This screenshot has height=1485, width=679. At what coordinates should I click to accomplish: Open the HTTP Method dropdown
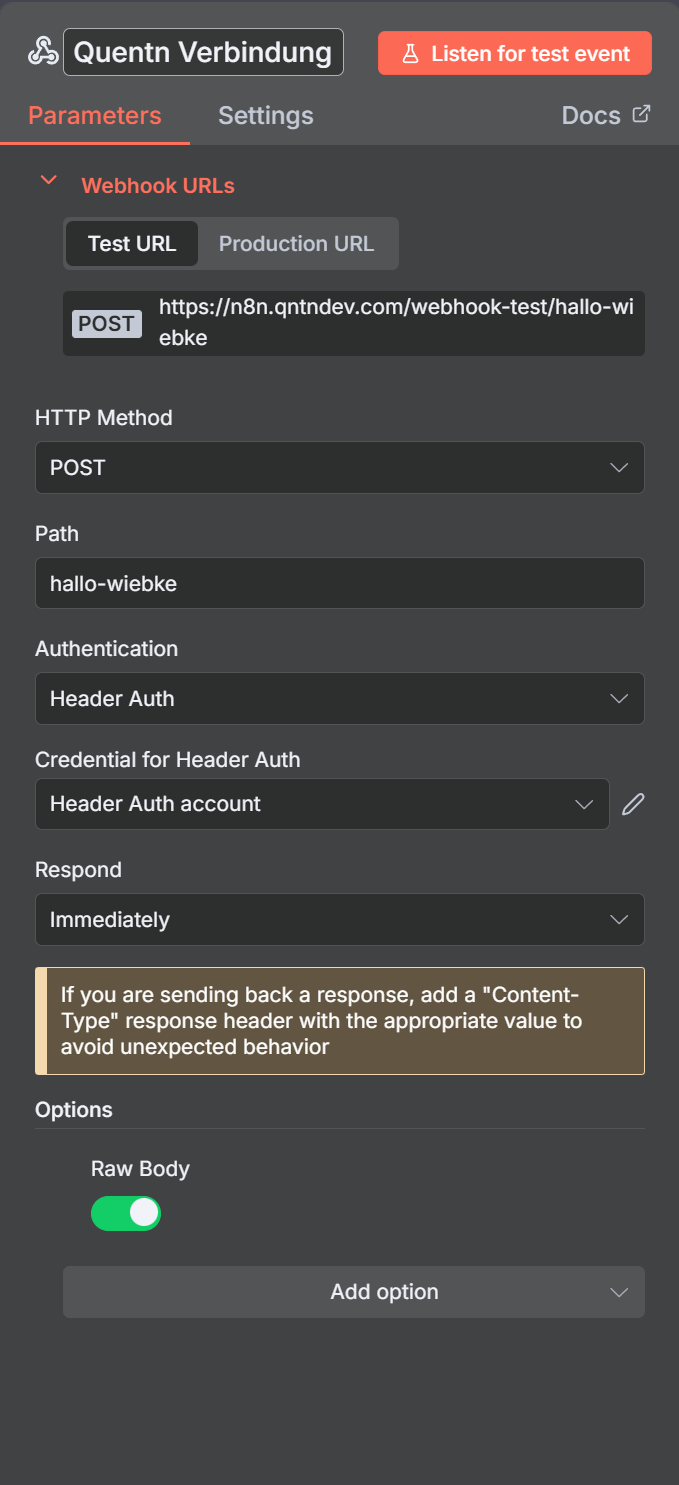339,468
